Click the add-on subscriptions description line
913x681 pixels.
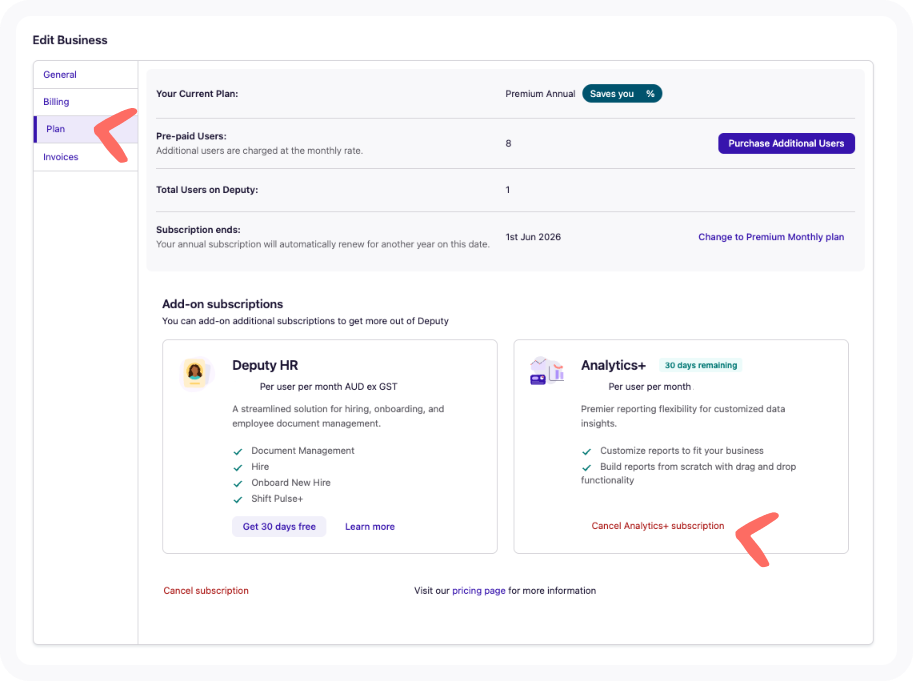(305, 321)
